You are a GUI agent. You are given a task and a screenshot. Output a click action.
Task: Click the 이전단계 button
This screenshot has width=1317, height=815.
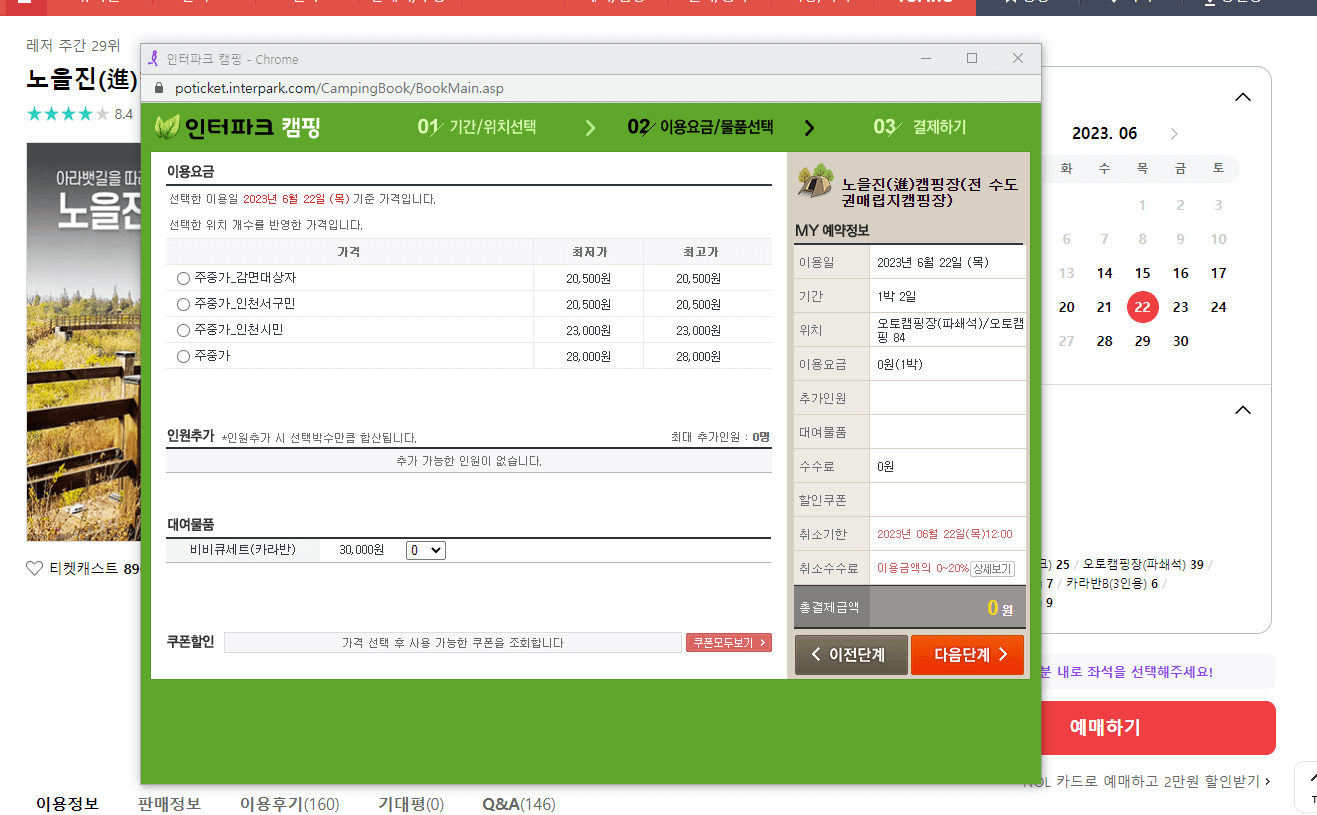tap(851, 655)
